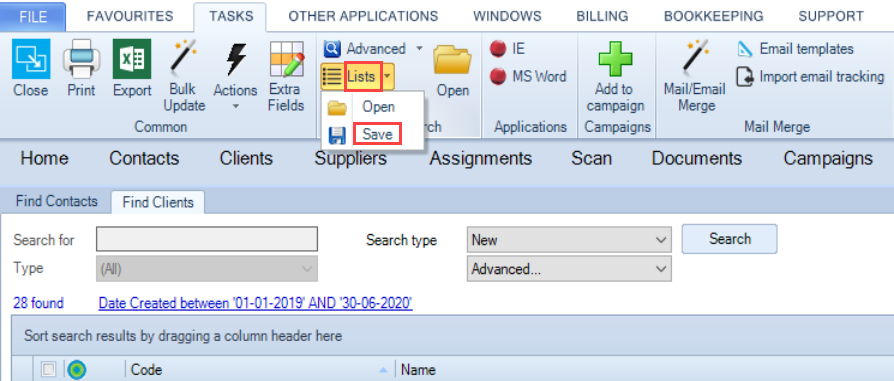This screenshot has height=381, width=894.
Task: Choose Save from the Lists menu
Action: point(377,134)
